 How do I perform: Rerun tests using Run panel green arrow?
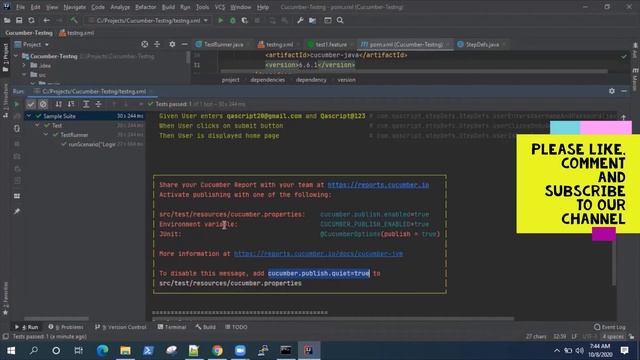point(17,104)
